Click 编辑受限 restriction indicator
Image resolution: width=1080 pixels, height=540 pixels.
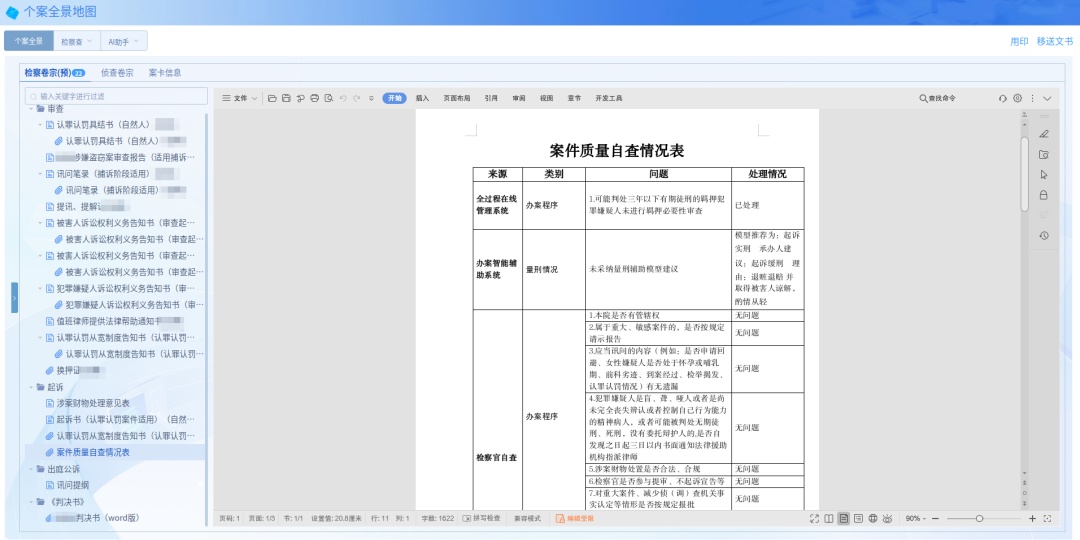[x=574, y=519]
